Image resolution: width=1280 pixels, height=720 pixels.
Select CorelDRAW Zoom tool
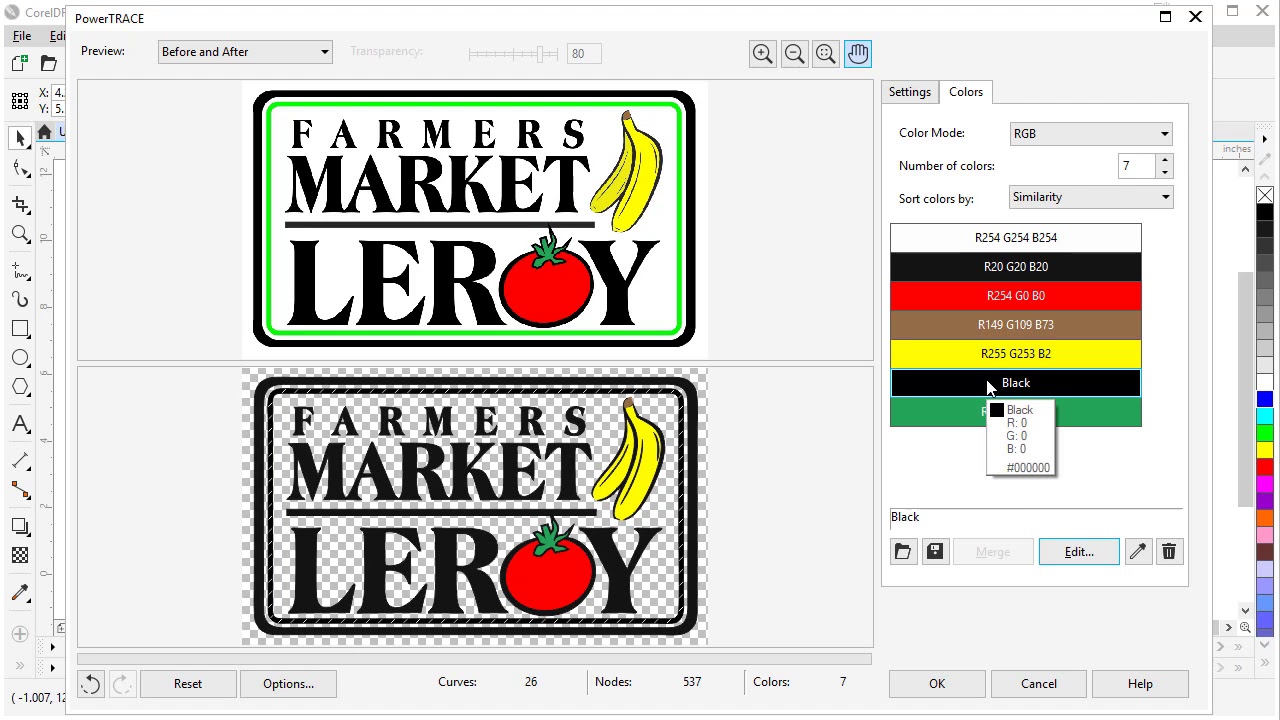20,234
